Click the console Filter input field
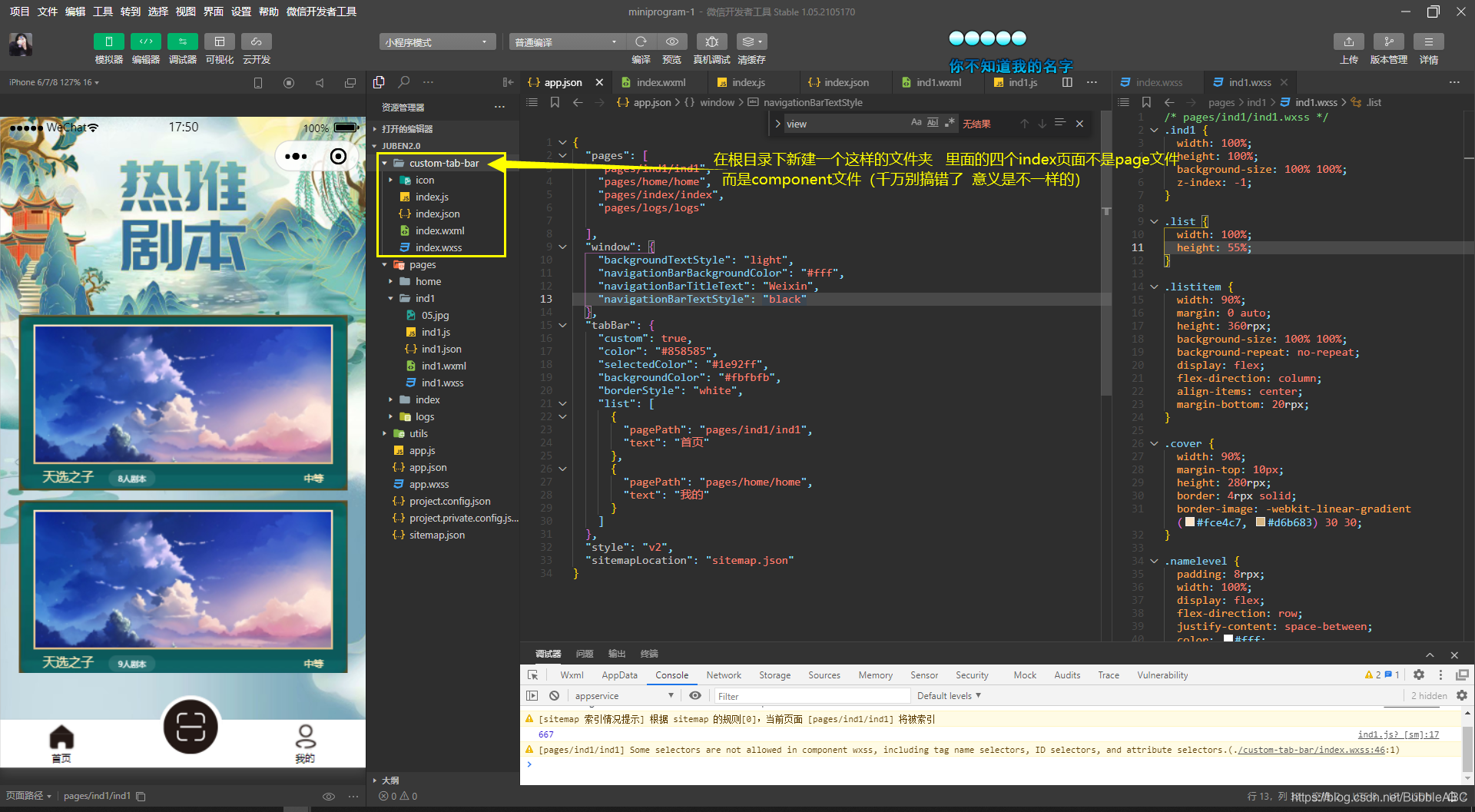1475x812 pixels. coord(812,696)
